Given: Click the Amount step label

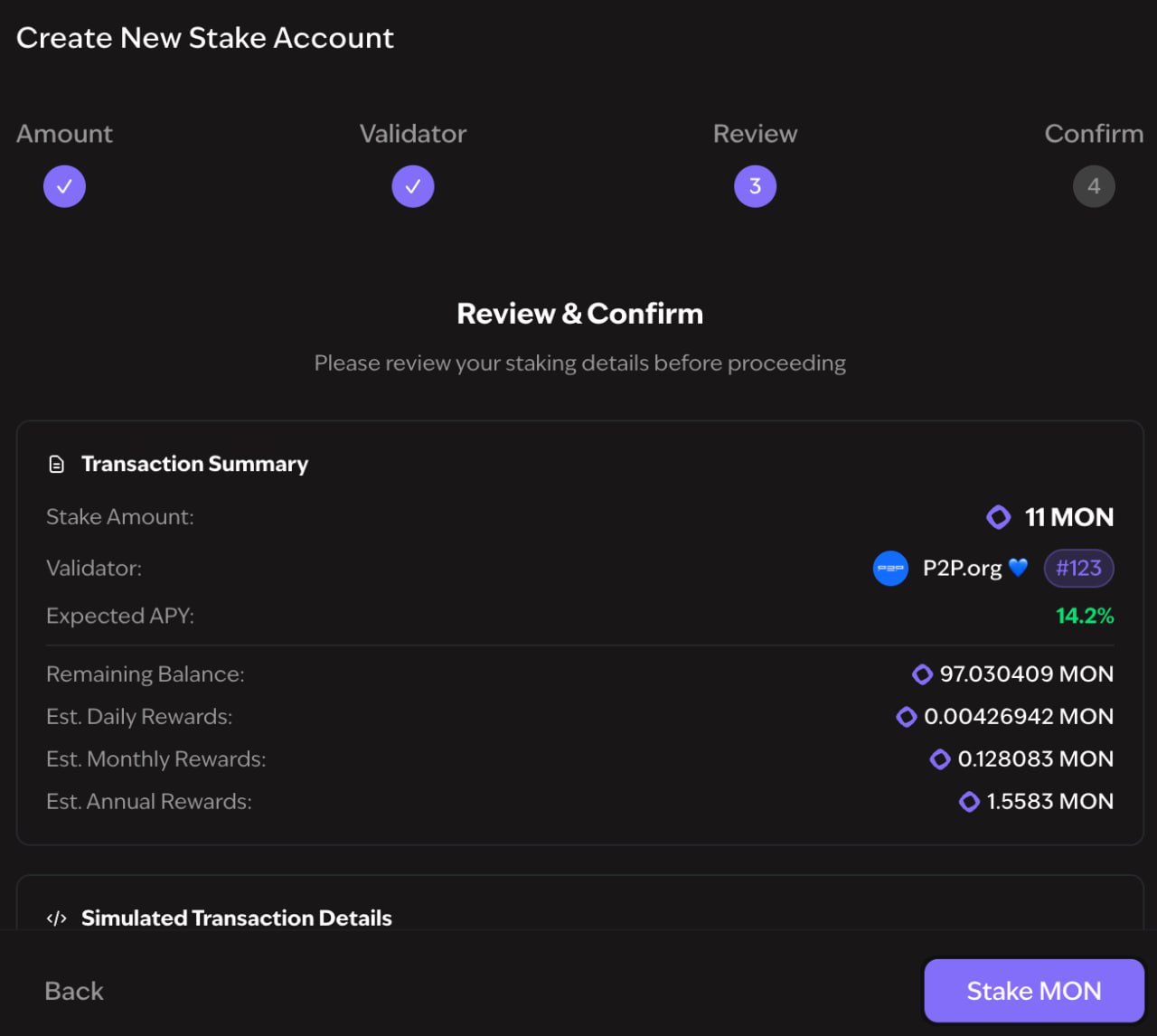Looking at the screenshot, I should (x=64, y=134).
